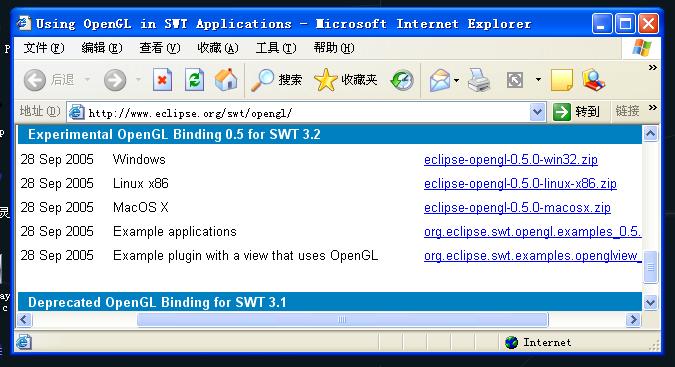Click the Mail envelope icon
675x367 pixels.
[x=440, y=80]
